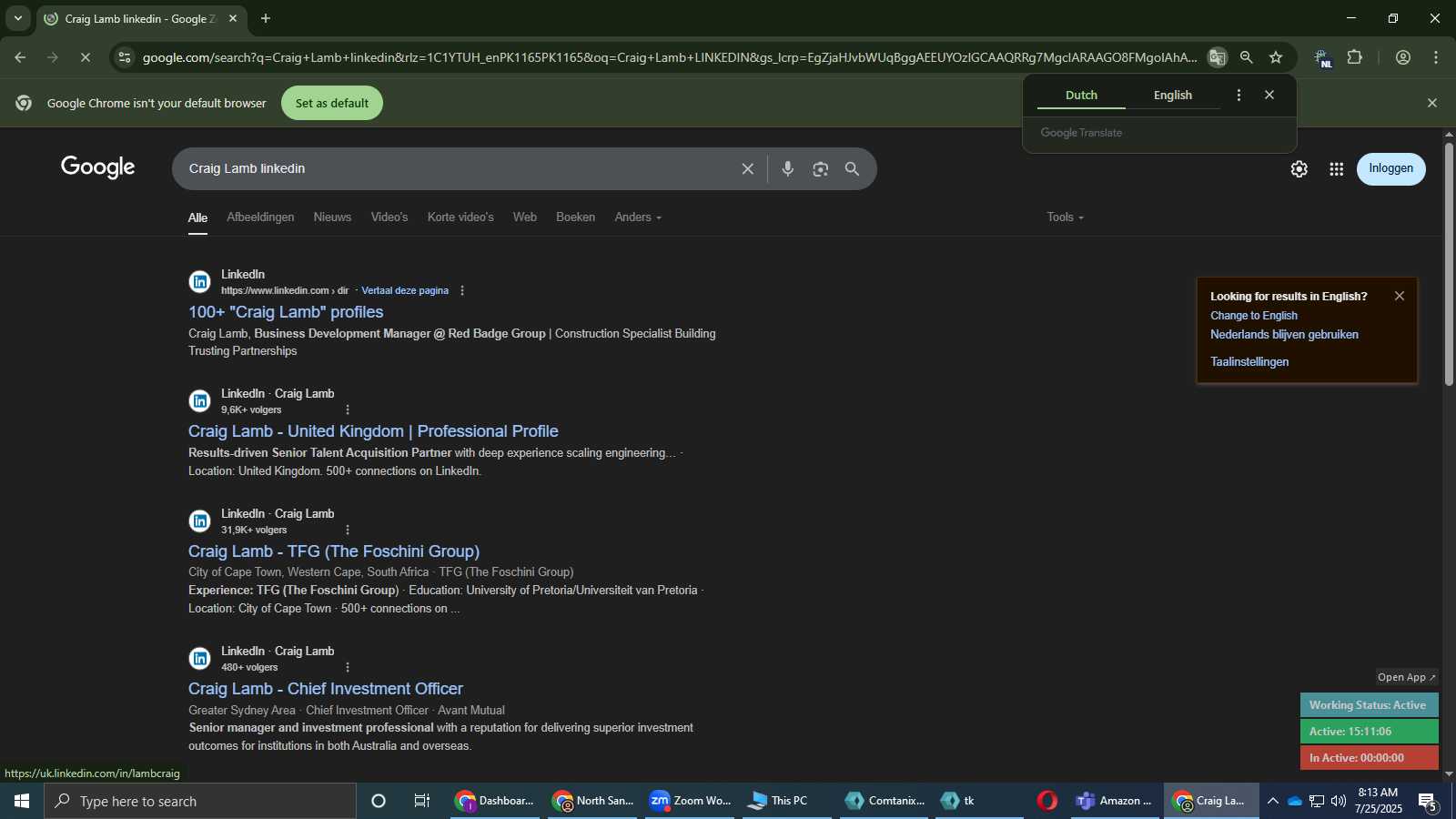Bookmark this page with star icon
Viewport: 1456px width, 819px height.
pos(1276,57)
